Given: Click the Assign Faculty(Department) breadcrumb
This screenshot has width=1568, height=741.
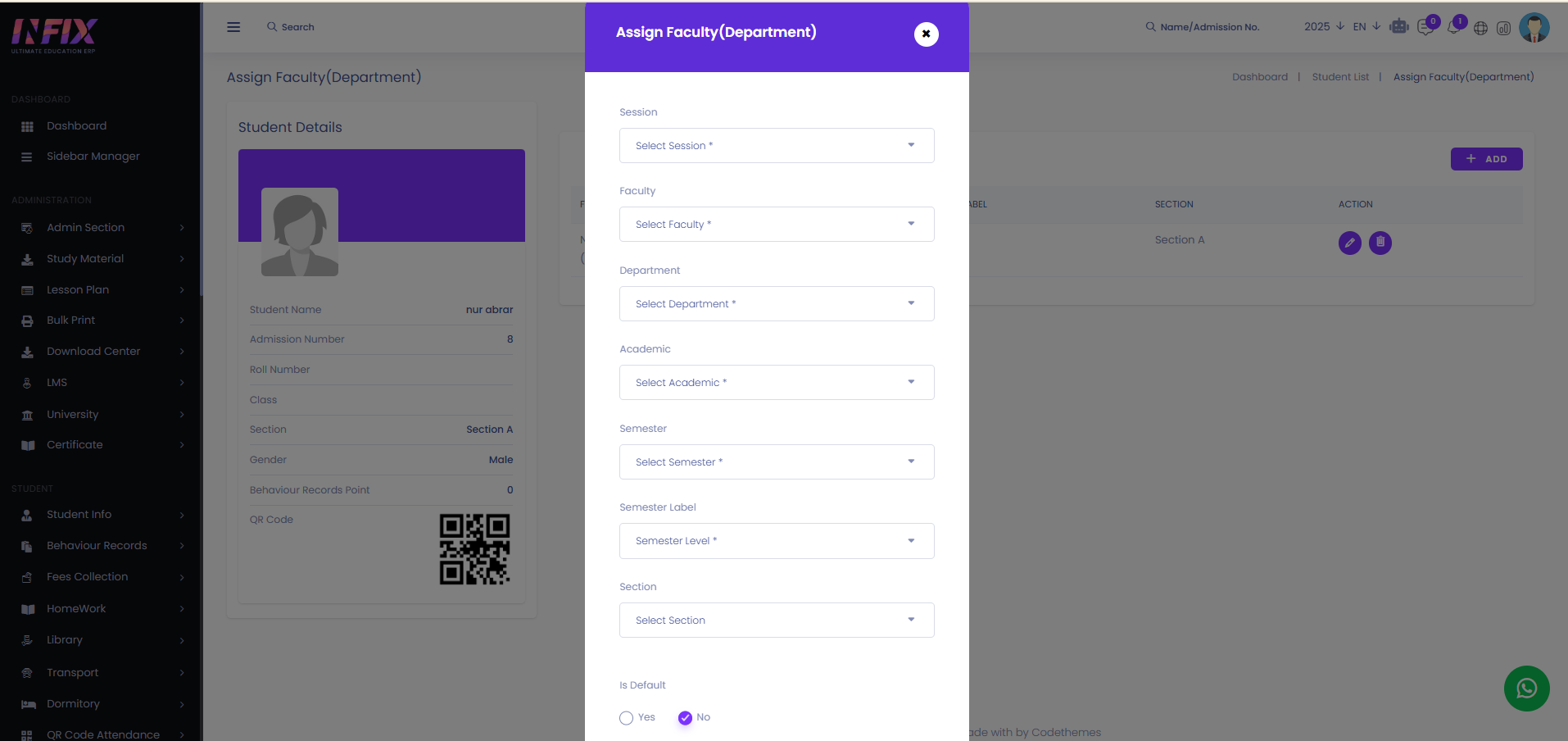Looking at the screenshot, I should point(1463,77).
